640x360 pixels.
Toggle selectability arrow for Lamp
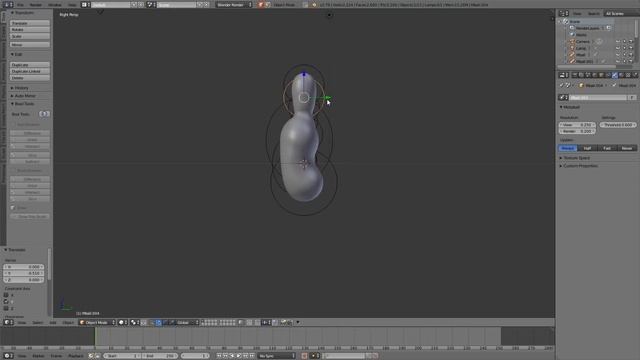coord(624,48)
